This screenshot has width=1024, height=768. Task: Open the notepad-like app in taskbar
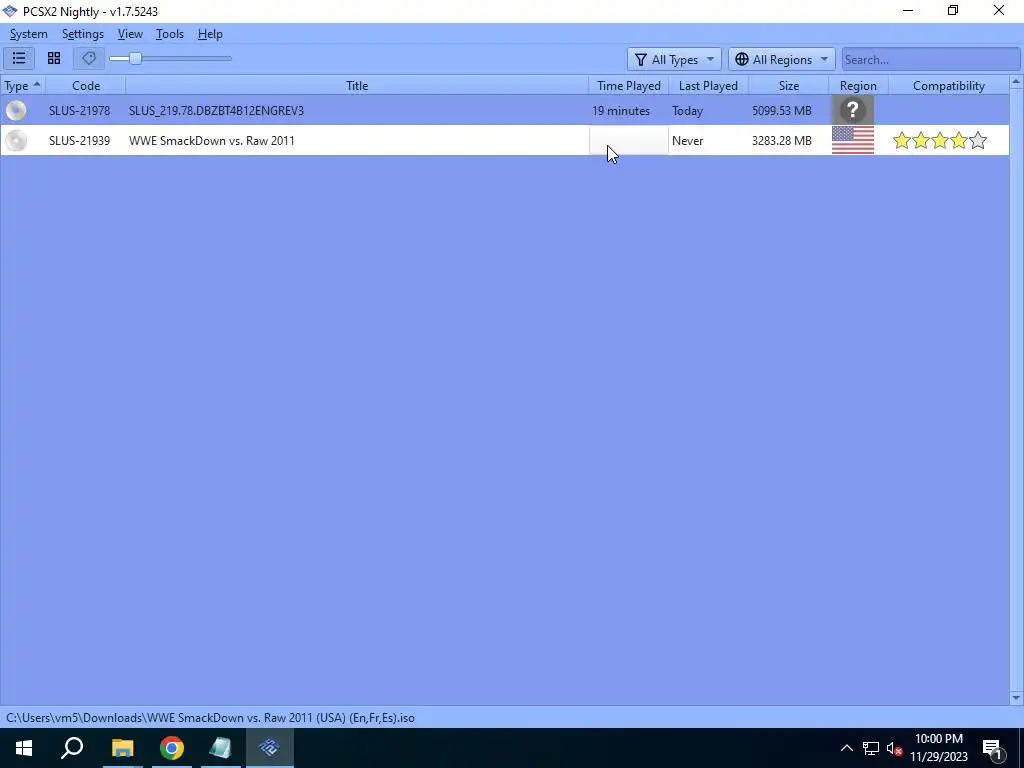(x=221, y=748)
